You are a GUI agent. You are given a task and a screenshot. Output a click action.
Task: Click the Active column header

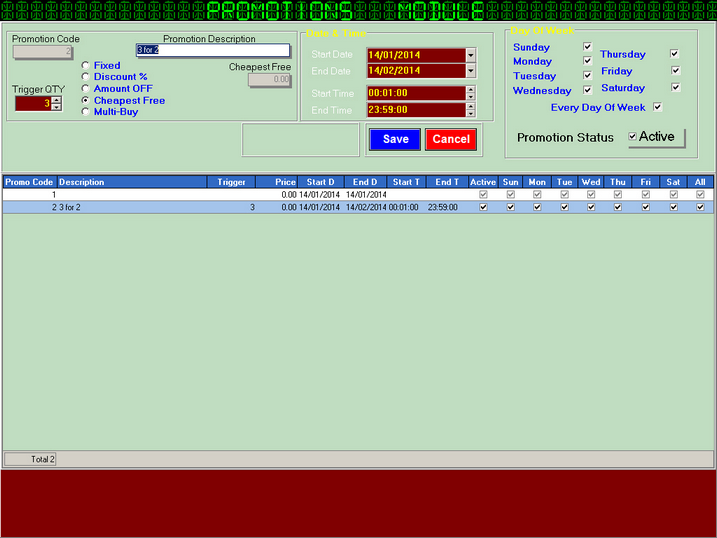coord(483,182)
